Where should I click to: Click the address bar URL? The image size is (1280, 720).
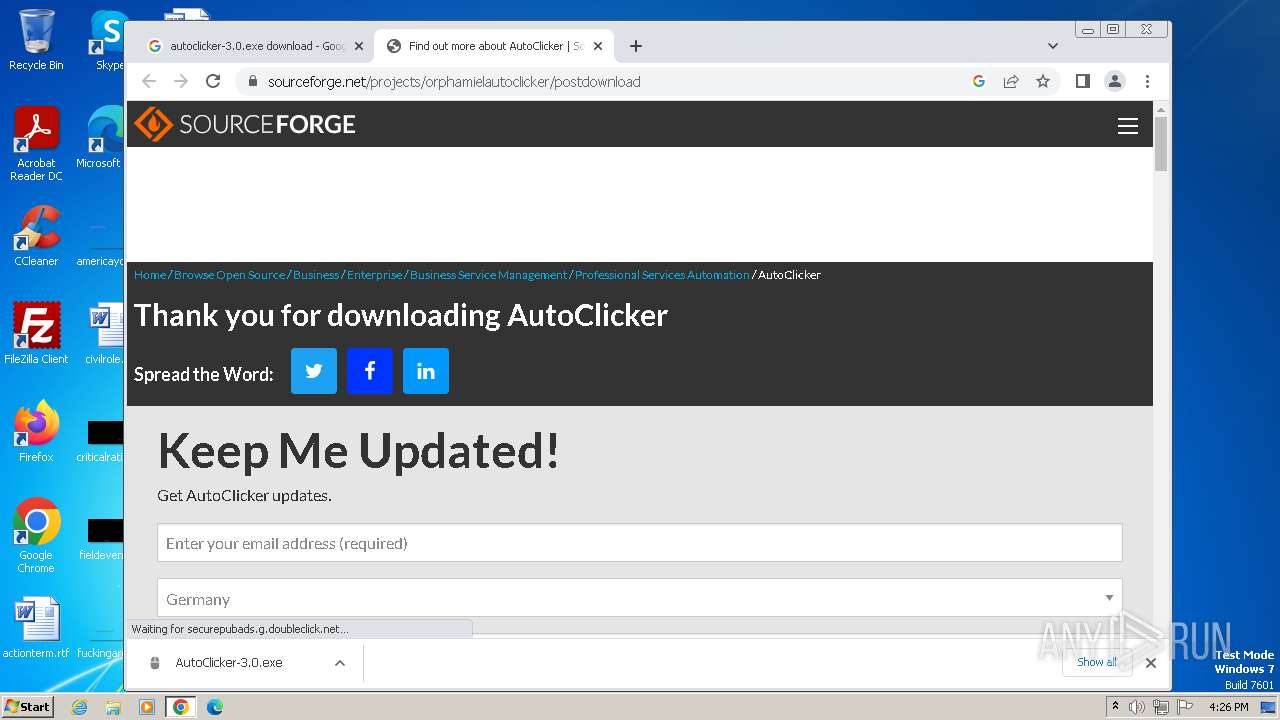point(454,82)
